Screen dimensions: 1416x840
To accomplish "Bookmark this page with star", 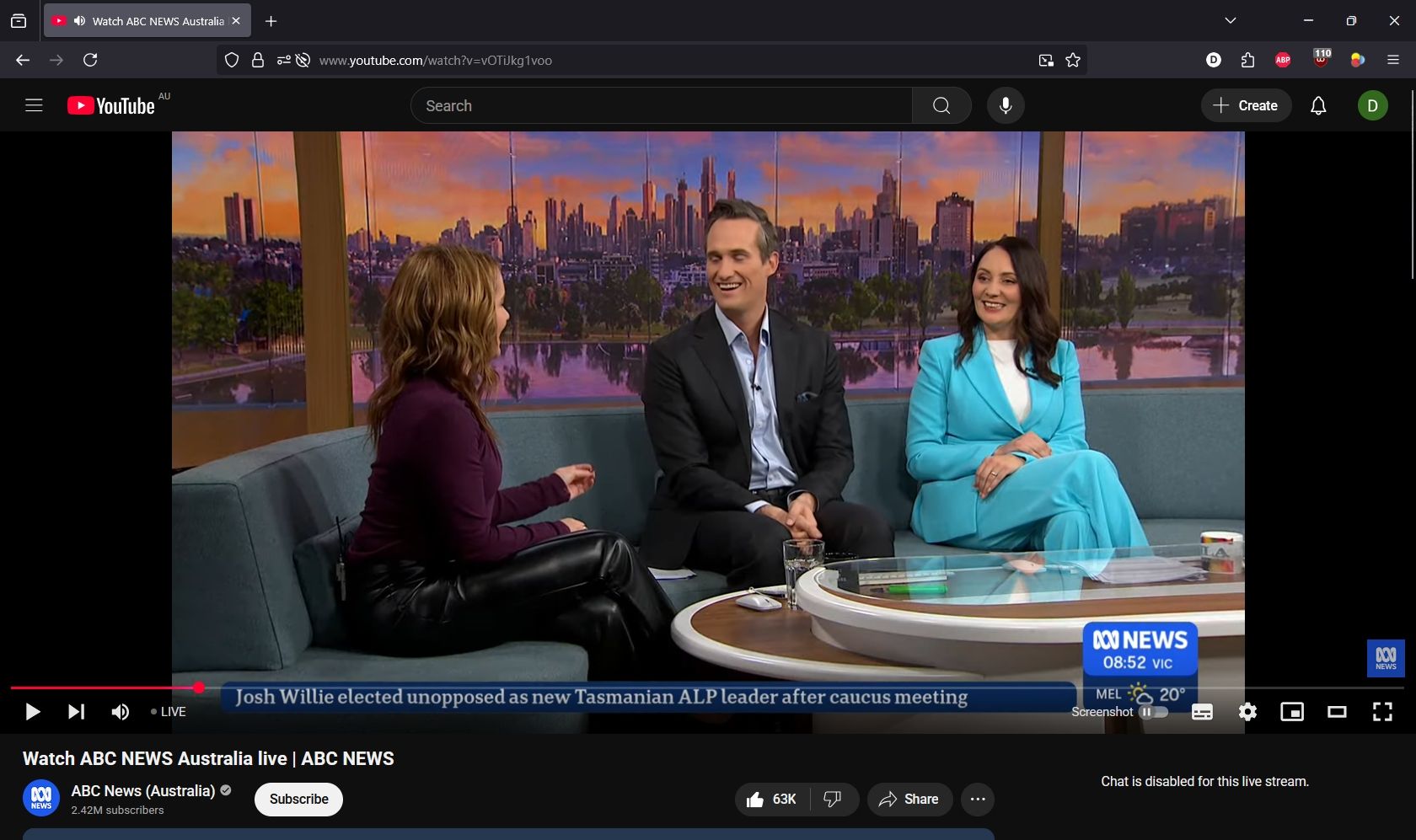I will click(x=1073, y=61).
